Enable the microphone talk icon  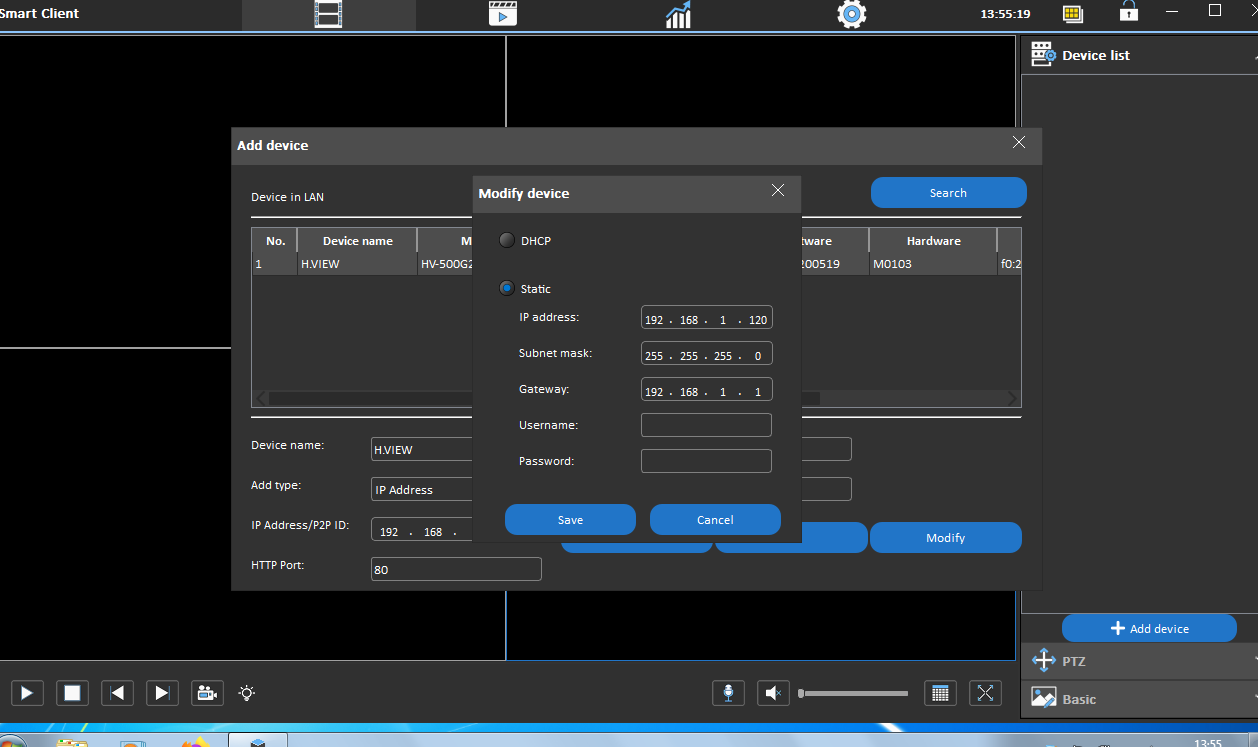(x=728, y=692)
